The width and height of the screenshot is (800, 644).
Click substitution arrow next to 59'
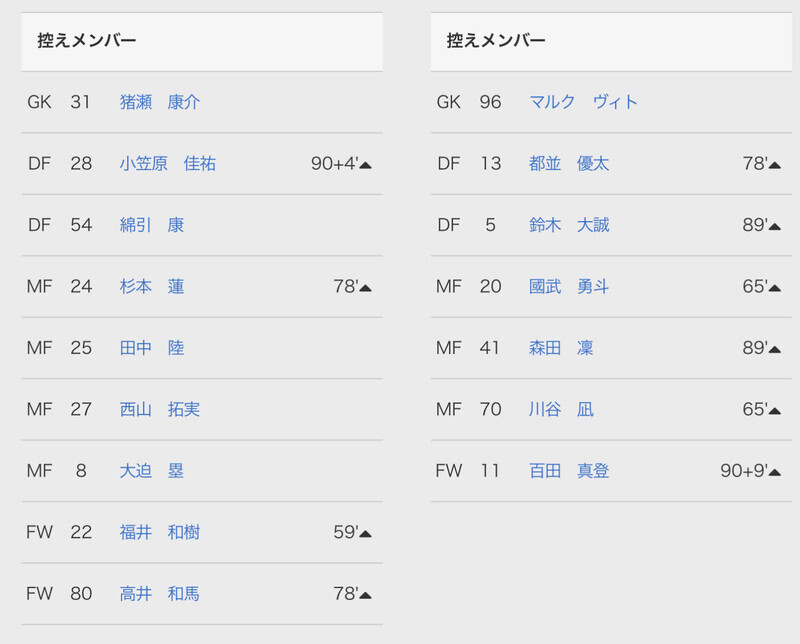pos(365,534)
